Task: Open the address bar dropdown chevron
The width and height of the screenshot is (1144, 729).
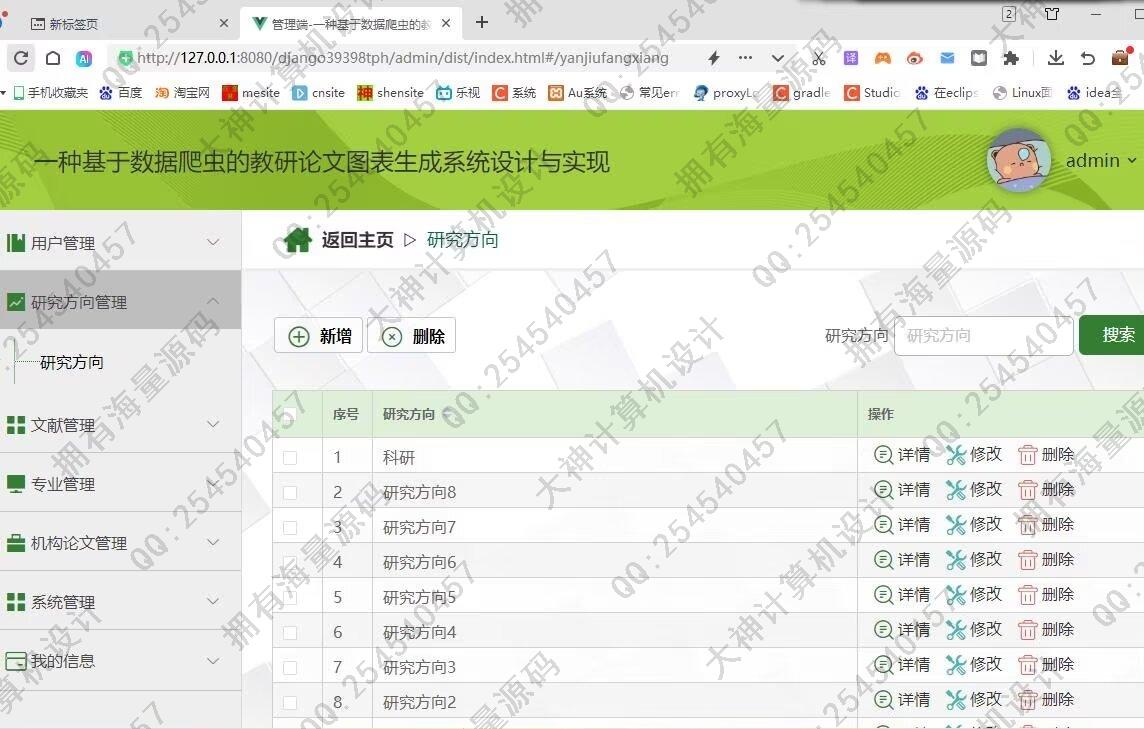Action: [x=778, y=58]
